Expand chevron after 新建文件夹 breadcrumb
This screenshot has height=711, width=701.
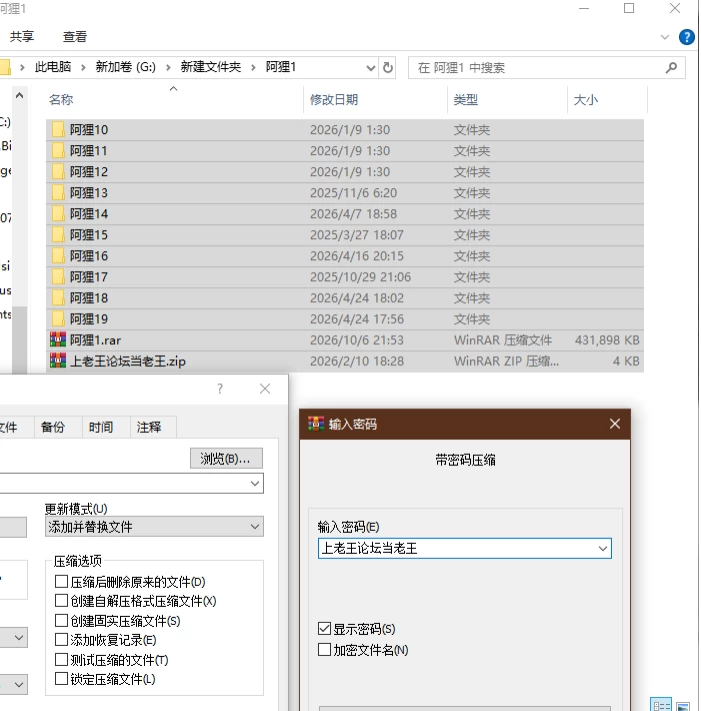tap(253, 68)
